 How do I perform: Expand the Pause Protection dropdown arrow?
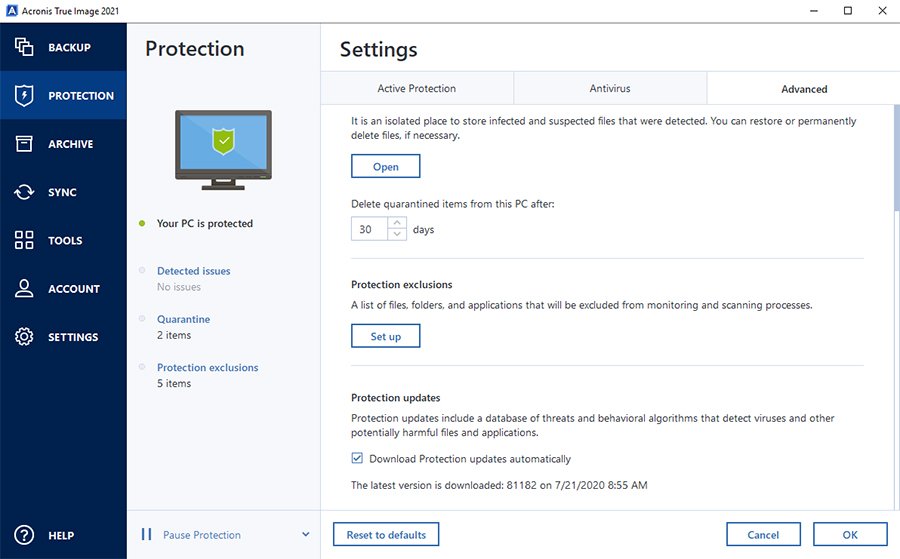[306, 535]
